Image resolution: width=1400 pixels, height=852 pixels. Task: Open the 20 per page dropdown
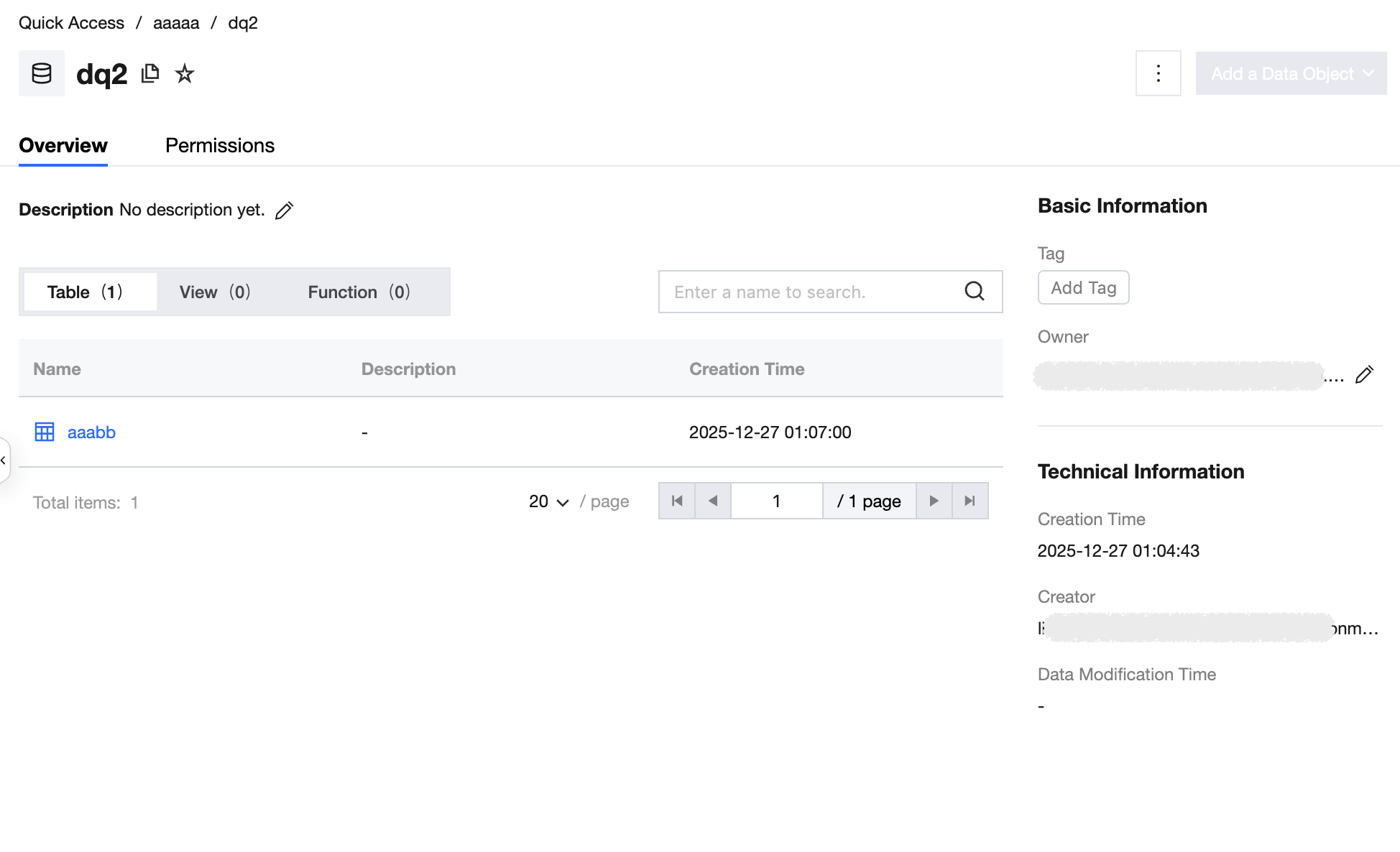click(x=549, y=501)
